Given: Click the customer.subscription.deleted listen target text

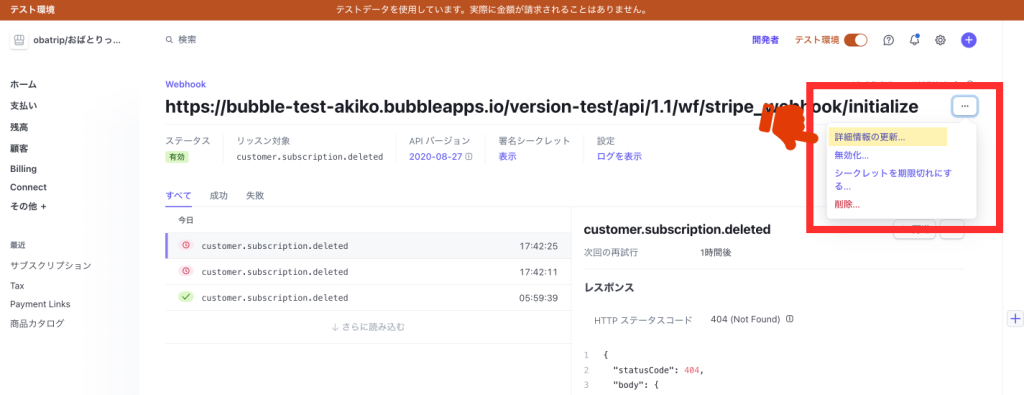Looking at the screenshot, I should tap(310, 157).
